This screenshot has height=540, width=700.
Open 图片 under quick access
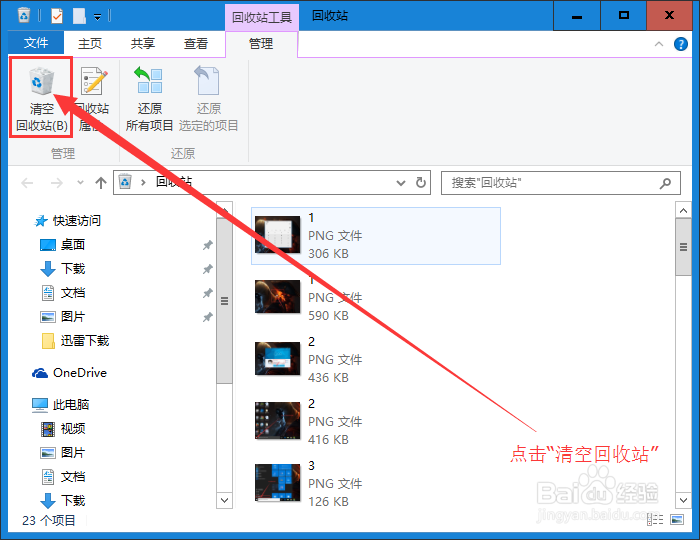(x=62, y=317)
